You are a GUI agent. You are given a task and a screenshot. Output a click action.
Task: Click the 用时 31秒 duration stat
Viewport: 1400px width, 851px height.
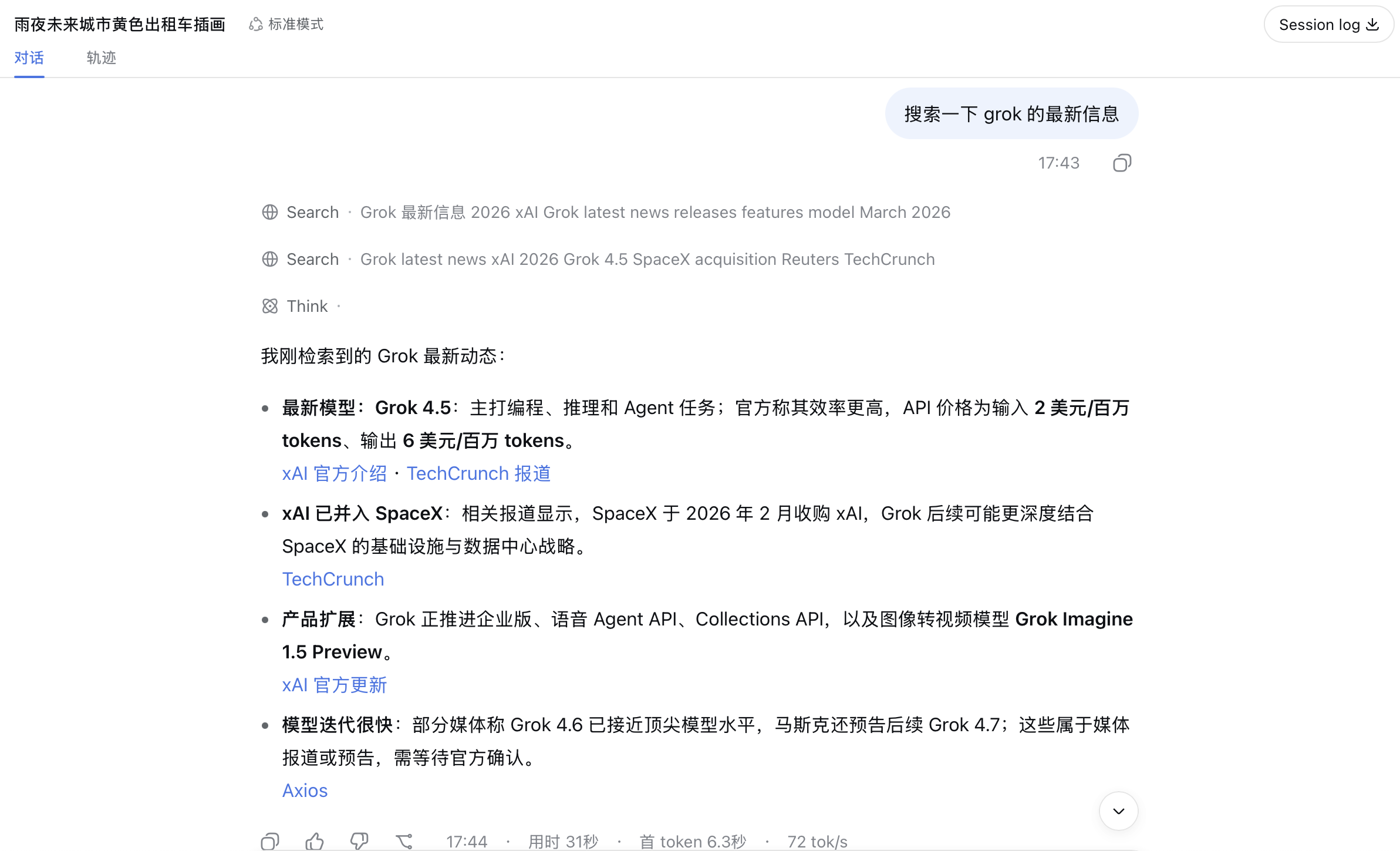pyautogui.click(x=564, y=842)
